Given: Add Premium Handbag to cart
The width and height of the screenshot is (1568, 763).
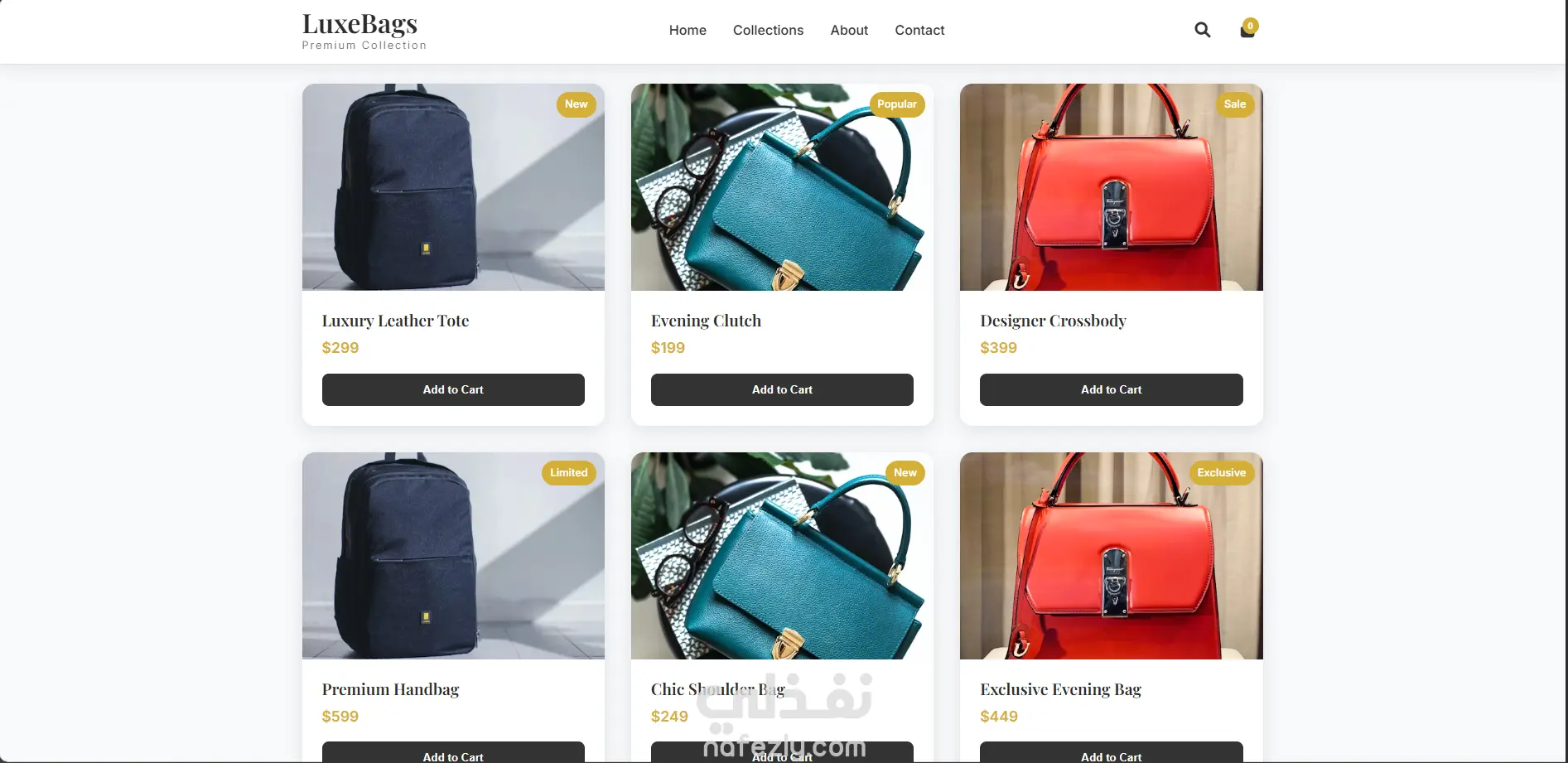Looking at the screenshot, I should 453,752.
